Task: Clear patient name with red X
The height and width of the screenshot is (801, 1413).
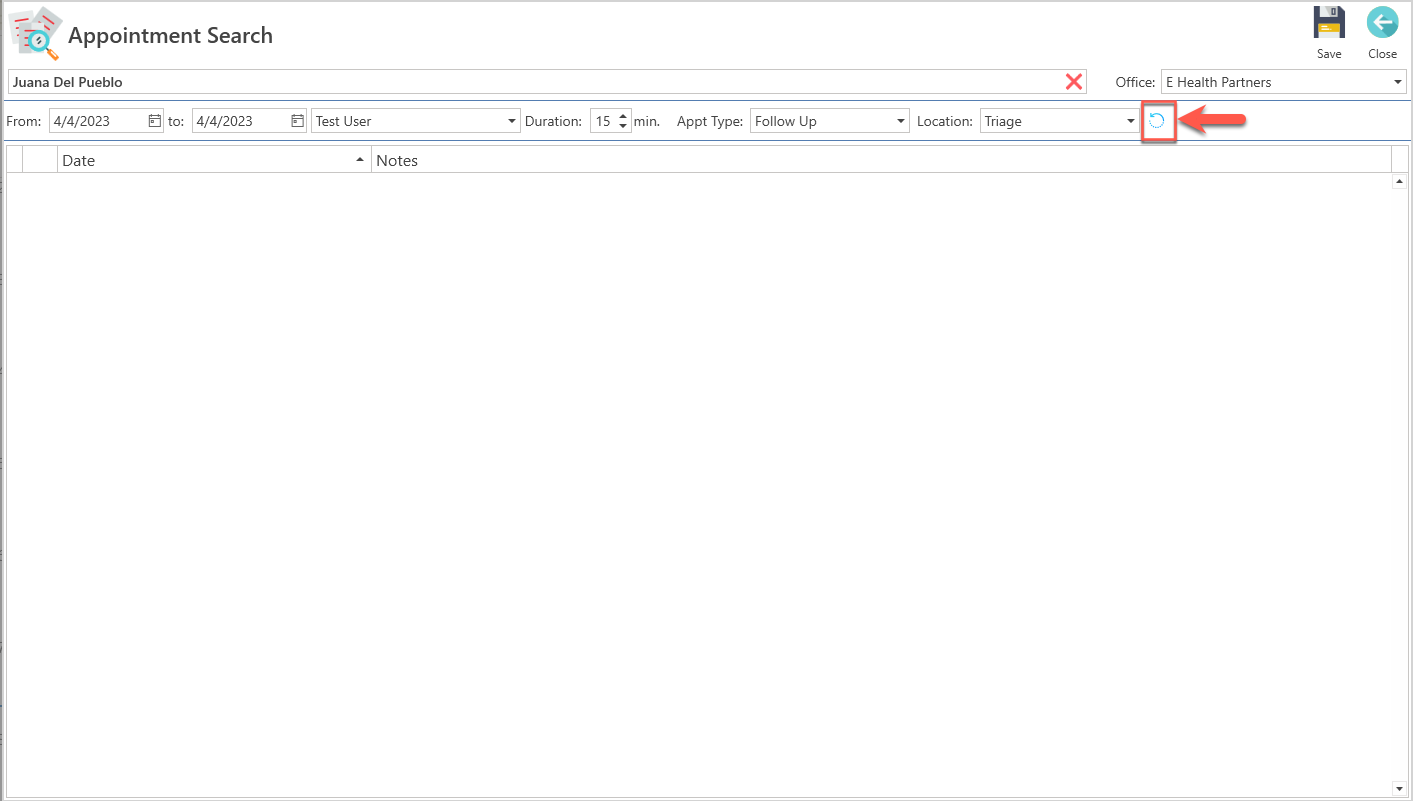Action: point(1074,82)
